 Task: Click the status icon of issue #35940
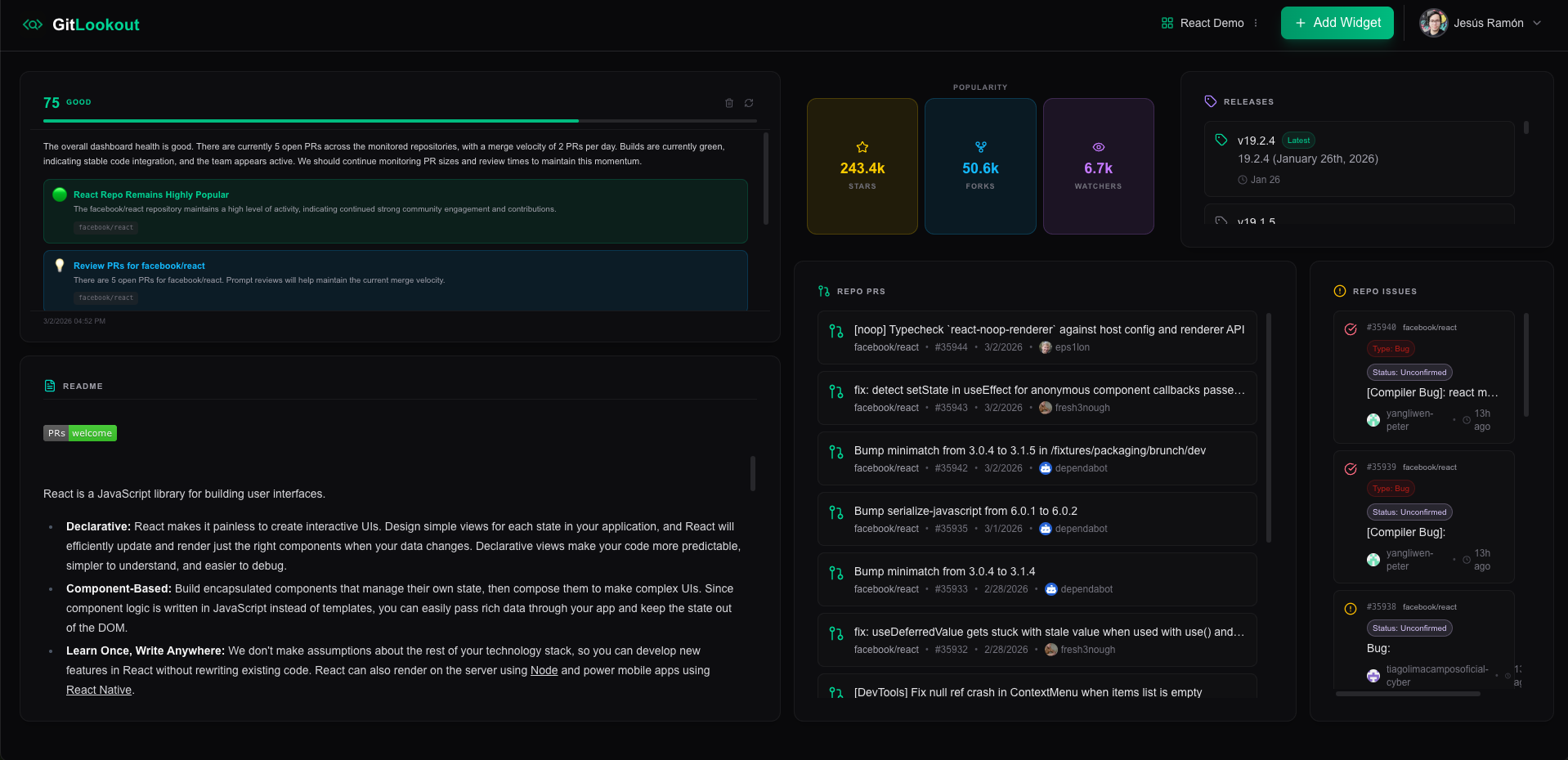[x=1351, y=329]
